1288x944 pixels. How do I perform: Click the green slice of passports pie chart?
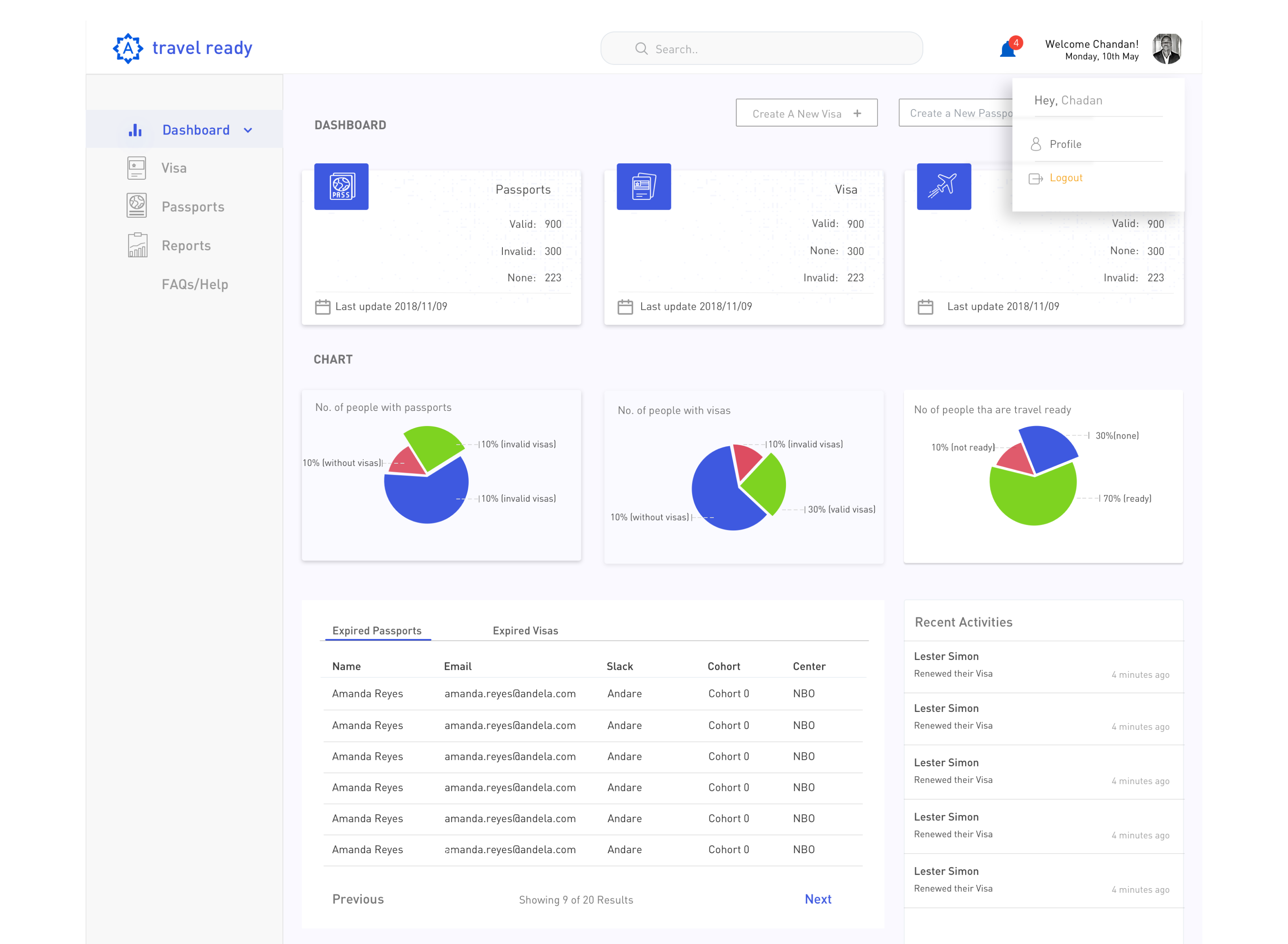tap(432, 445)
